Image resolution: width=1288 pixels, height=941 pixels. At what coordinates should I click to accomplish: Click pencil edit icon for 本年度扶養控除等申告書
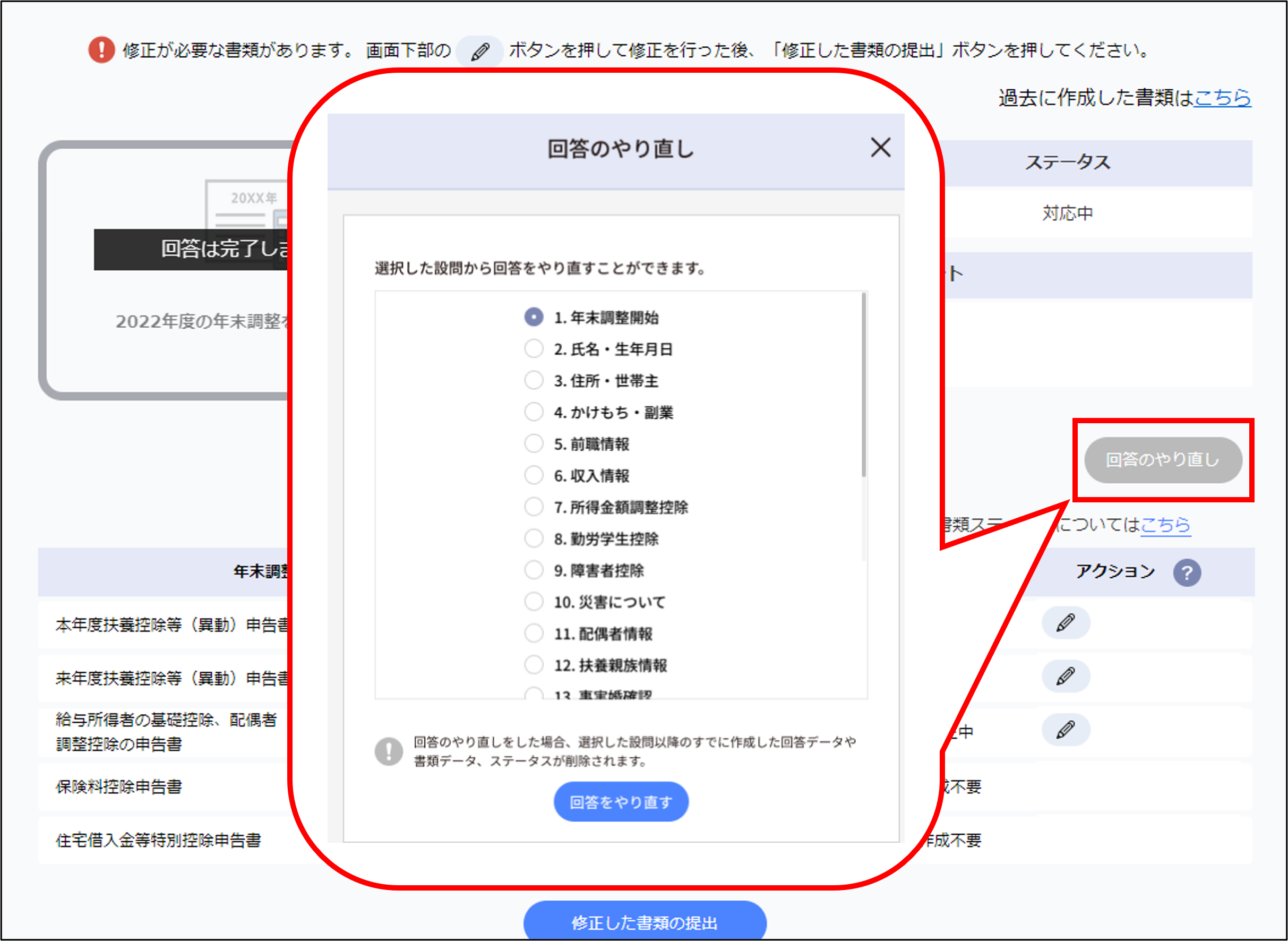tap(1066, 622)
